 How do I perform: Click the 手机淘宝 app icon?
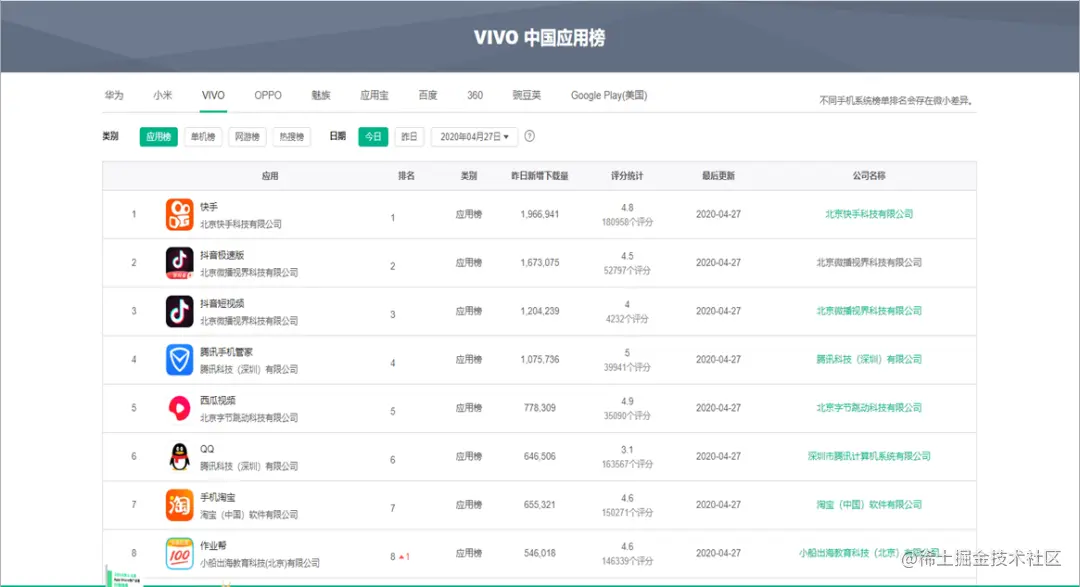179,504
